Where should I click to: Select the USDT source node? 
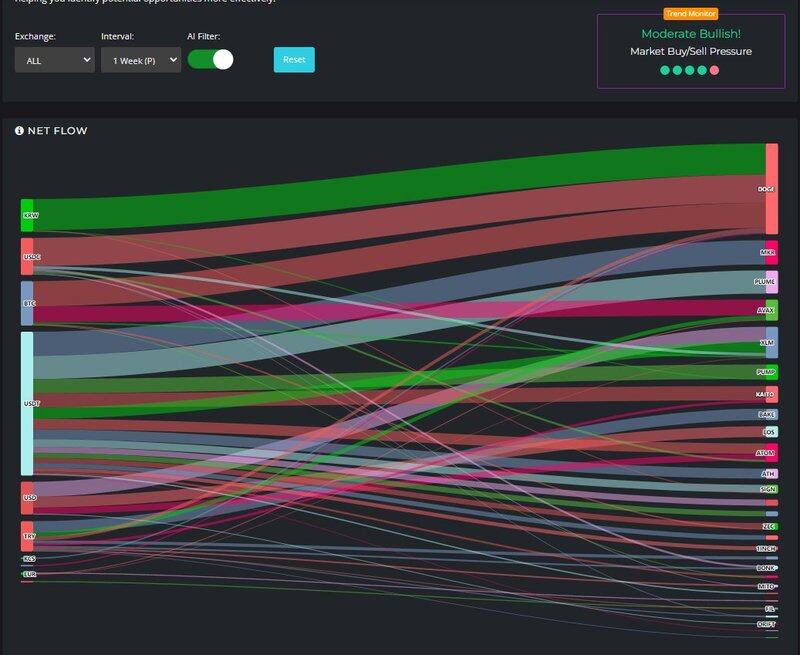click(27, 404)
